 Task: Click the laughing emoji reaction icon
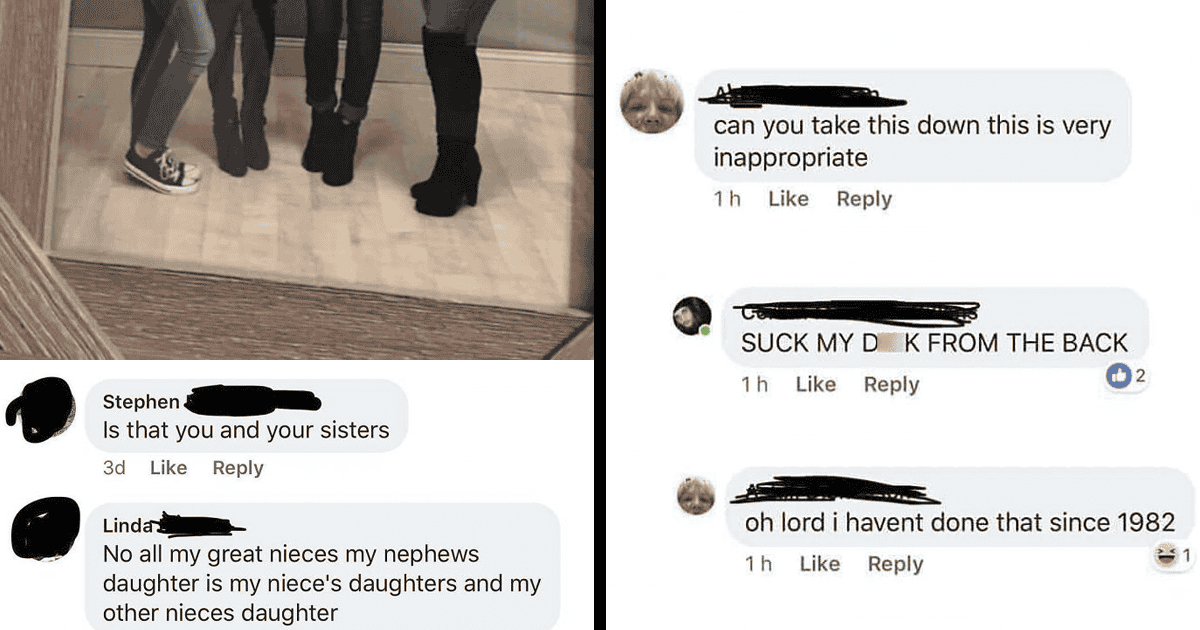[x=1165, y=556]
